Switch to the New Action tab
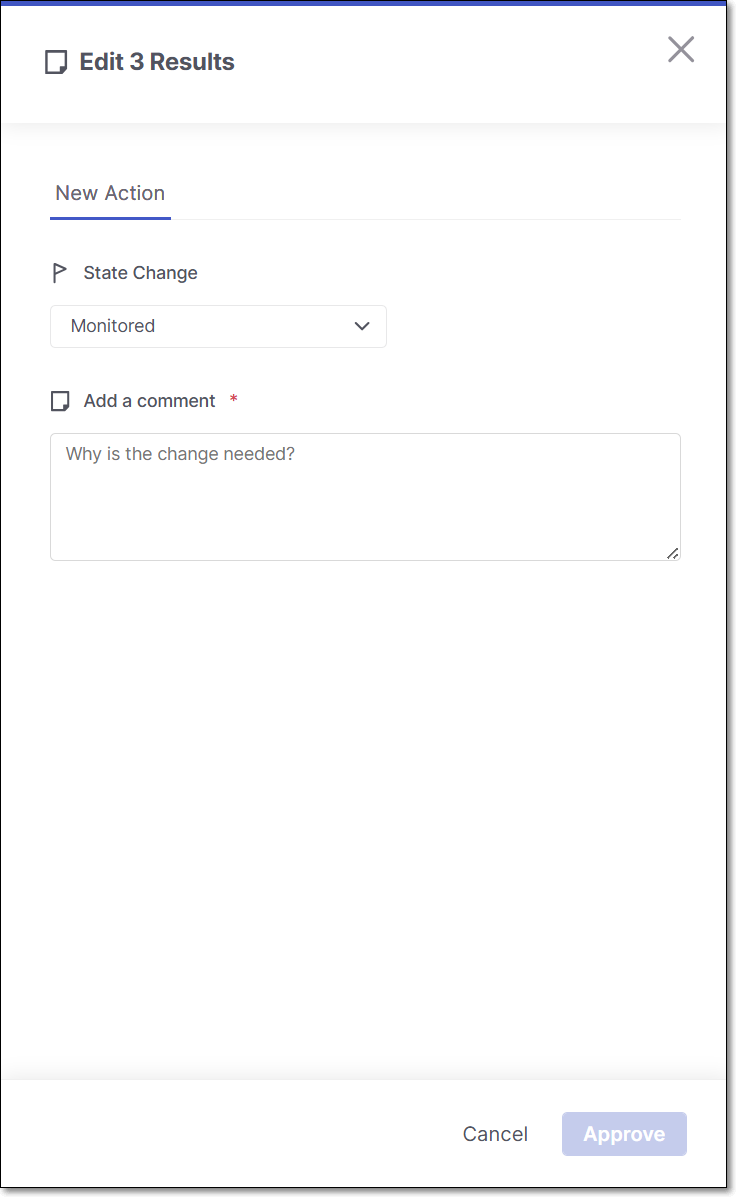 click(x=110, y=193)
